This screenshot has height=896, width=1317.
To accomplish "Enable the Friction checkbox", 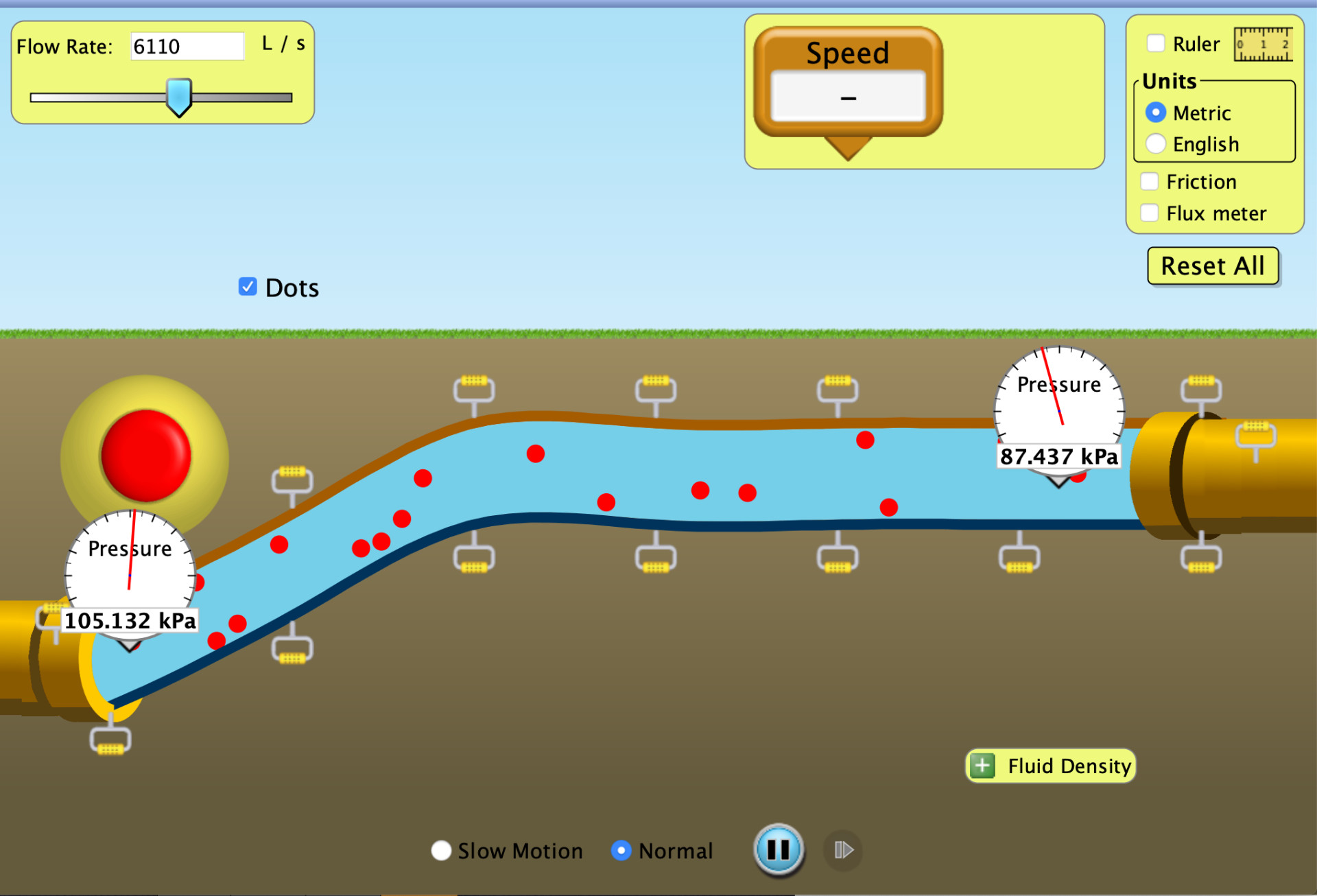I will (x=1150, y=182).
